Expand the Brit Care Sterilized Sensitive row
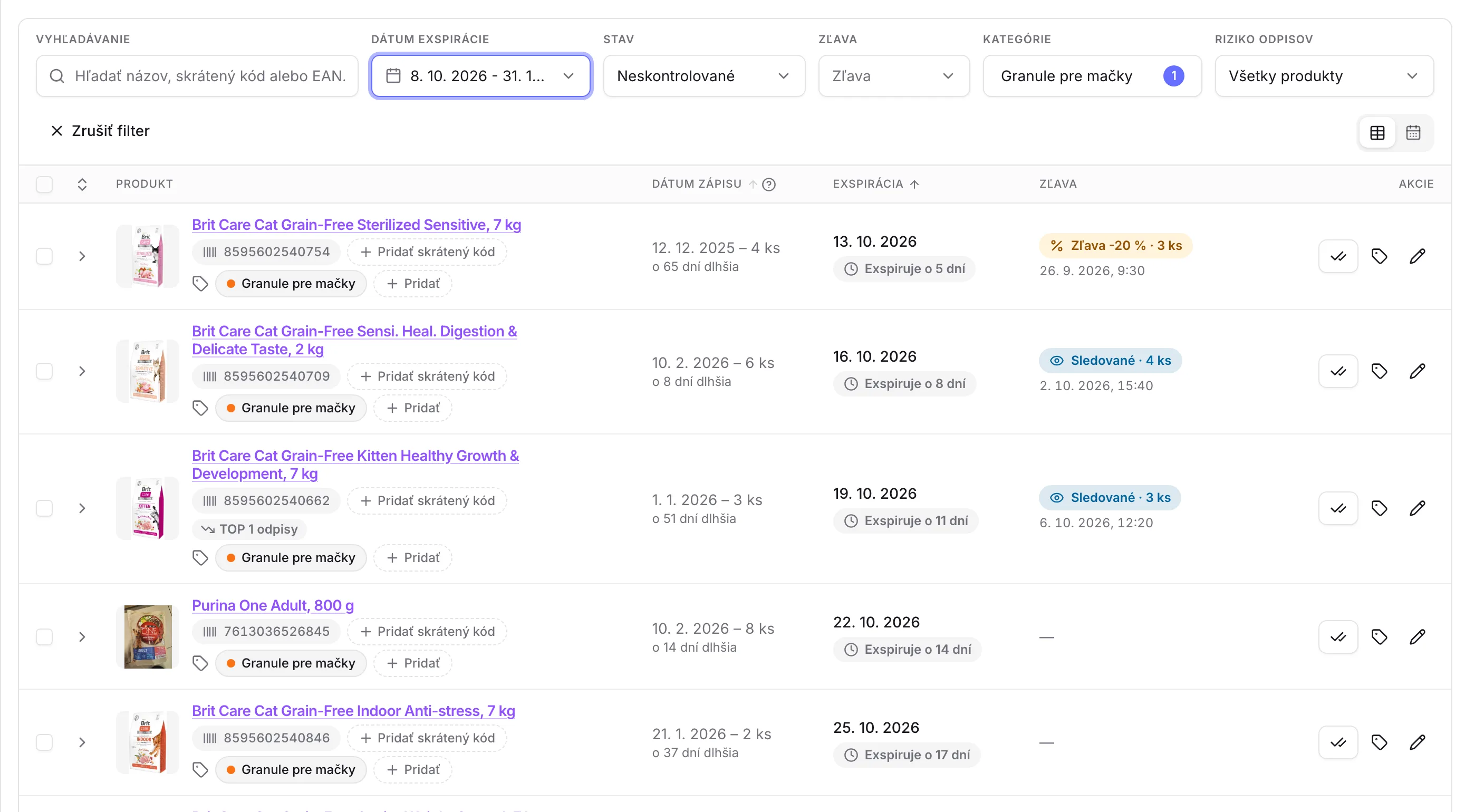Image resolution: width=1465 pixels, height=812 pixels. click(x=82, y=256)
